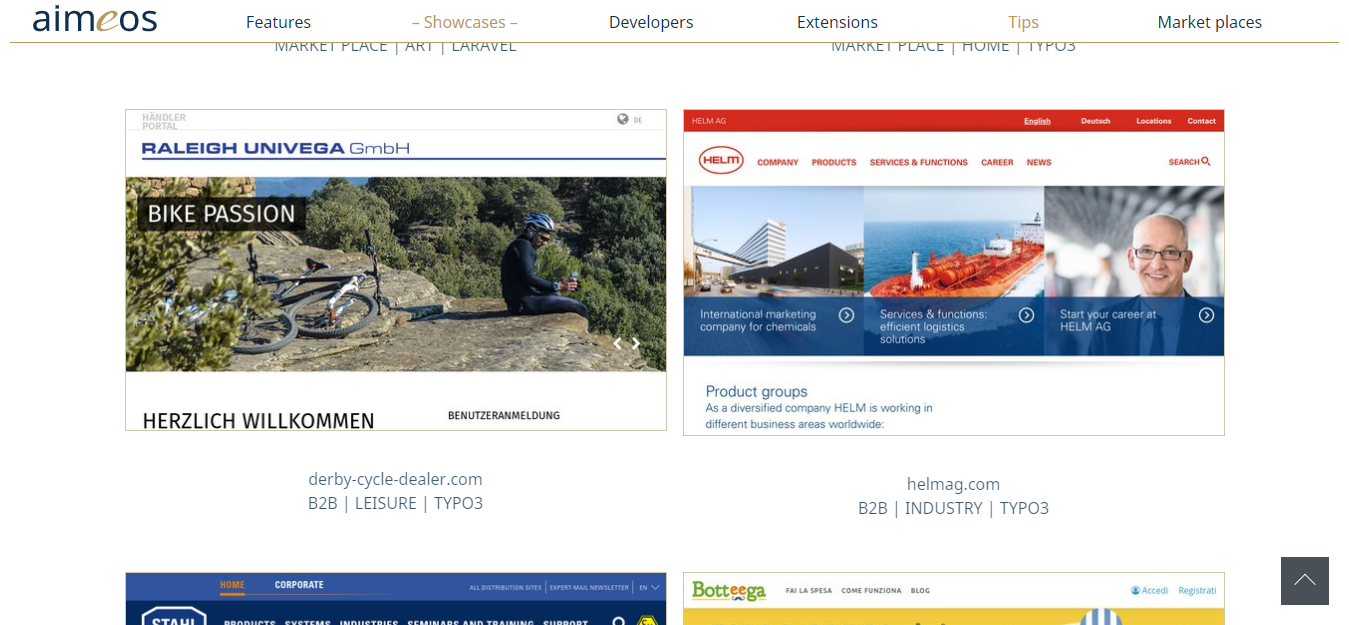The image size is (1349, 625).
Task: Click the arrow beside Start your career
Action: point(1207,315)
